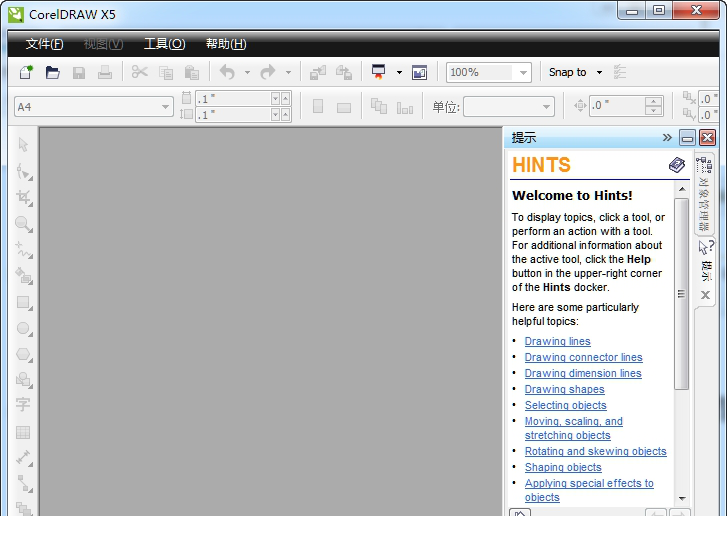Open the Drawing shapes link
This screenshot has height=536, width=727.
point(564,389)
